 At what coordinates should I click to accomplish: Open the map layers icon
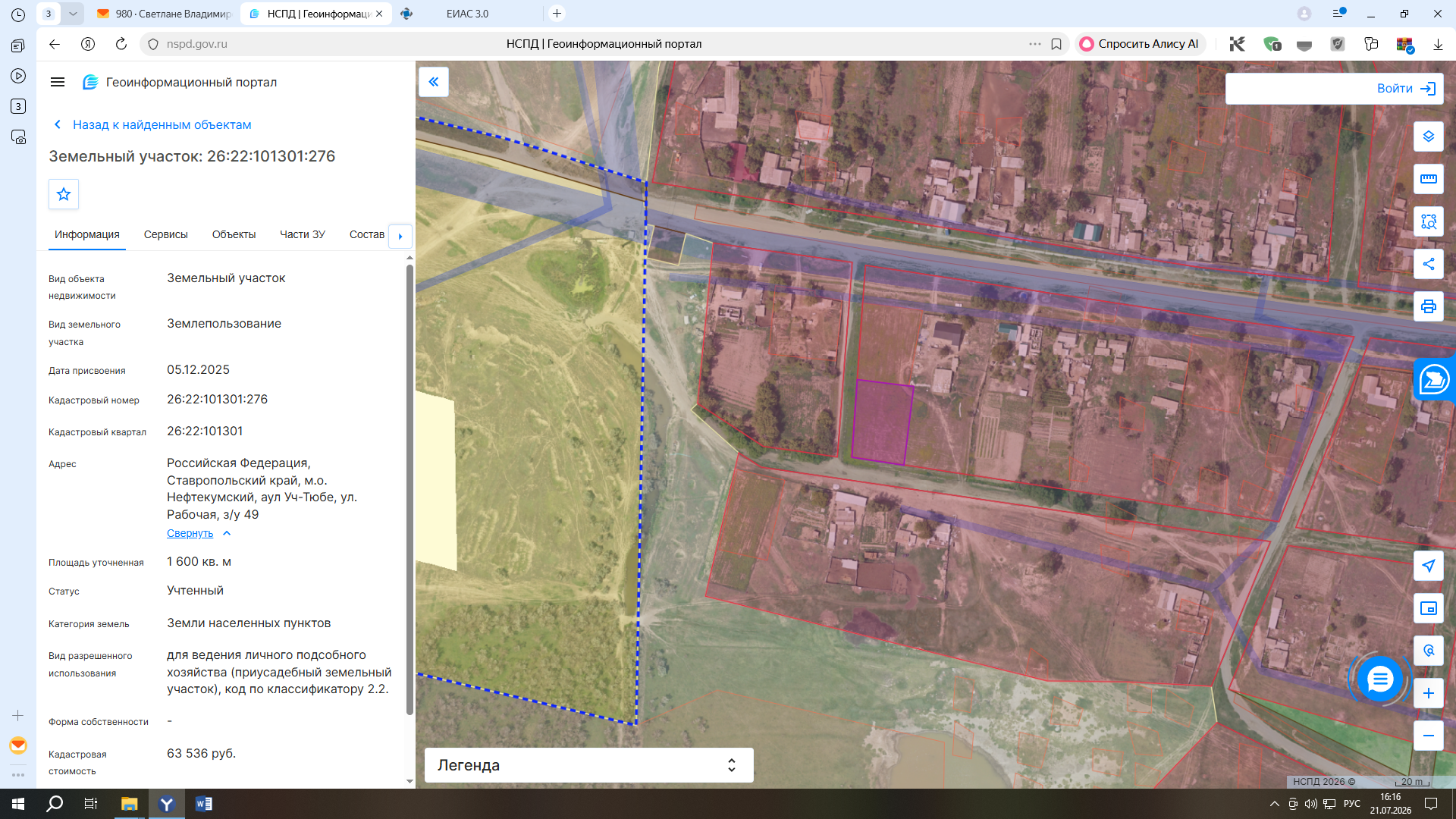coord(1428,136)
